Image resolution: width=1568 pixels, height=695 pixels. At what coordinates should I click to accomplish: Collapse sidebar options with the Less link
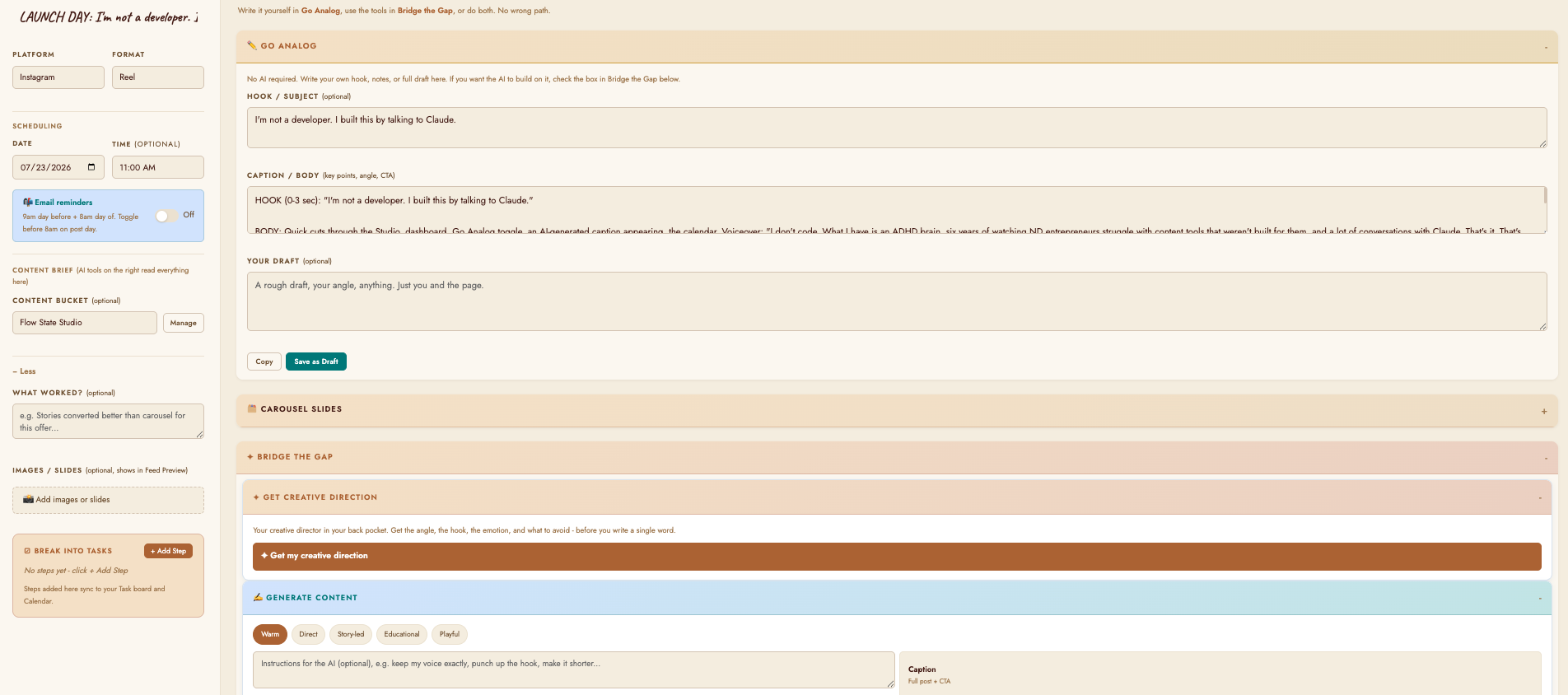24,371
